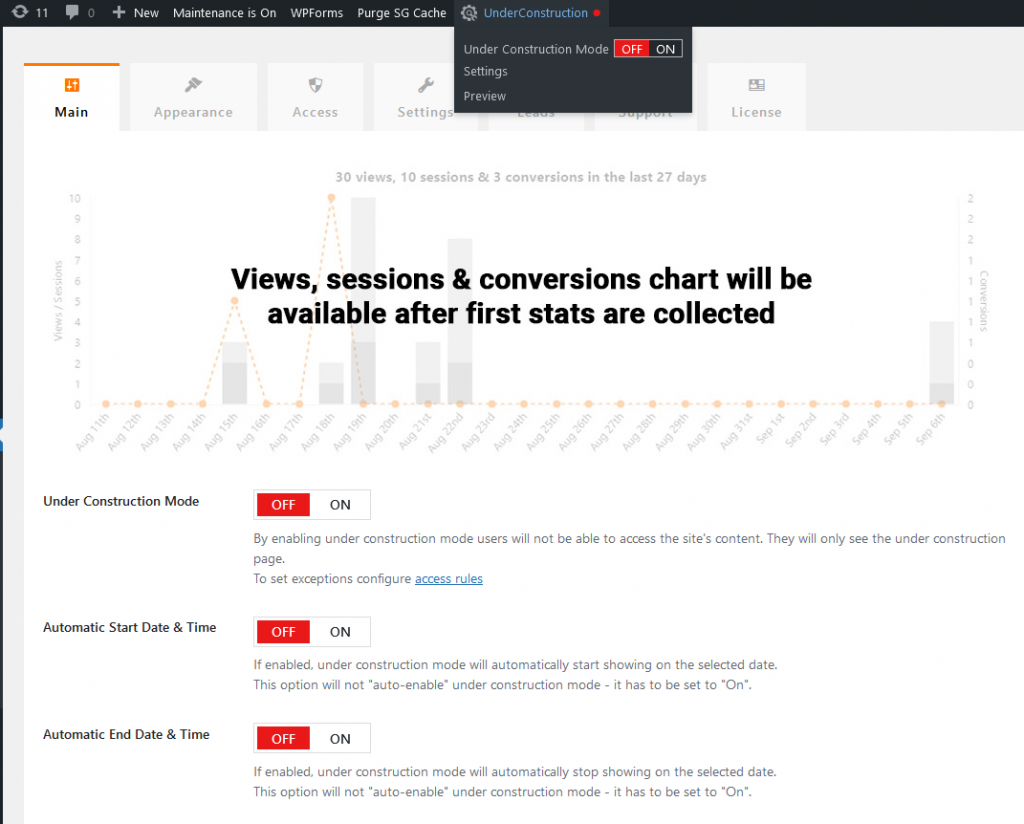Screen dimensions: 1024x824
Task: Click the text 'automatically start showing on the selected date'
Action: point(634,665)
